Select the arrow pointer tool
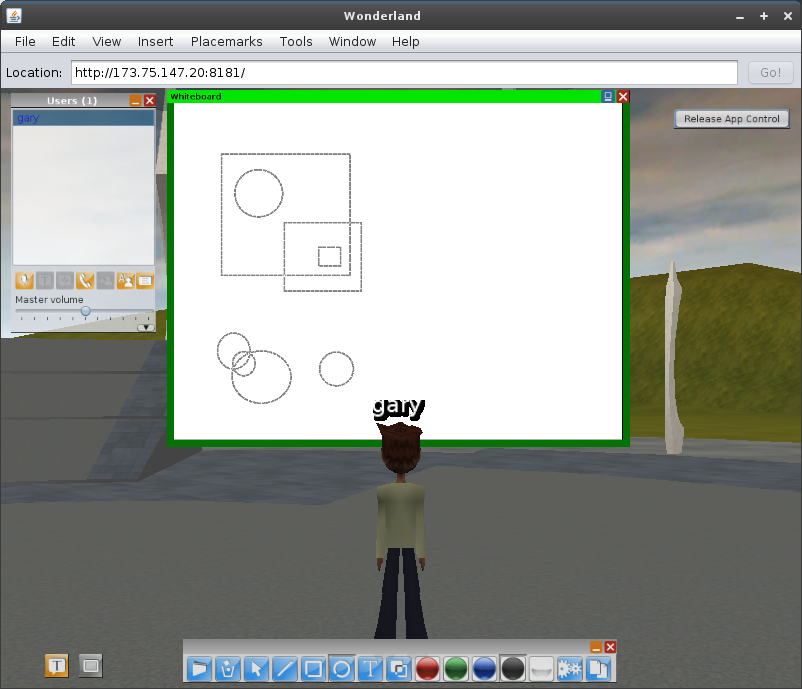Image resolution: width=802 pixels, height=689 pixels. click(256, 668)
